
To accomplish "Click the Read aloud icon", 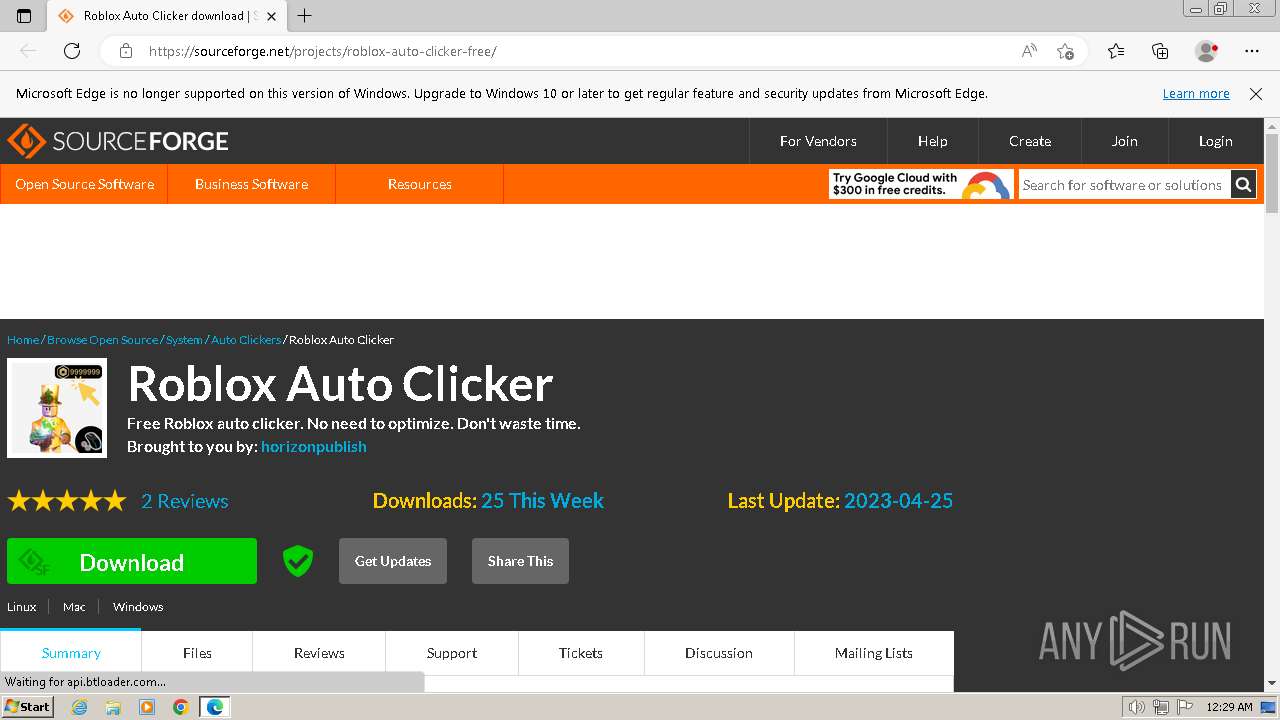I will (x=1028, y=51).
